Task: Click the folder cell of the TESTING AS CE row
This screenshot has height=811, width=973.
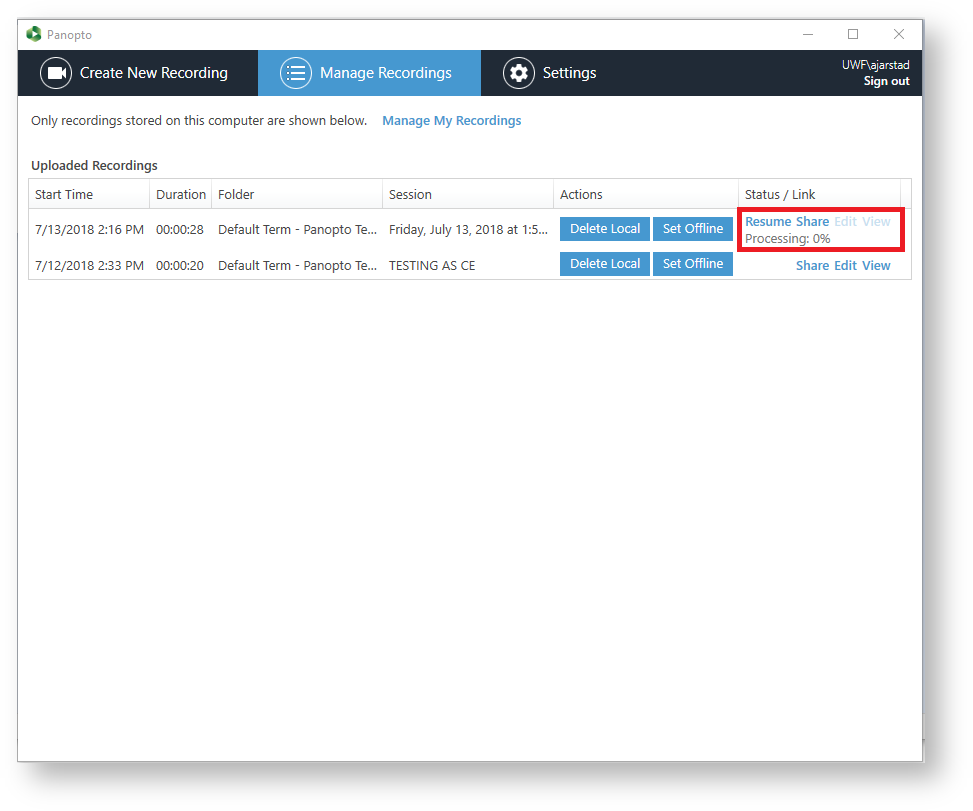Action: click(297, 266)
